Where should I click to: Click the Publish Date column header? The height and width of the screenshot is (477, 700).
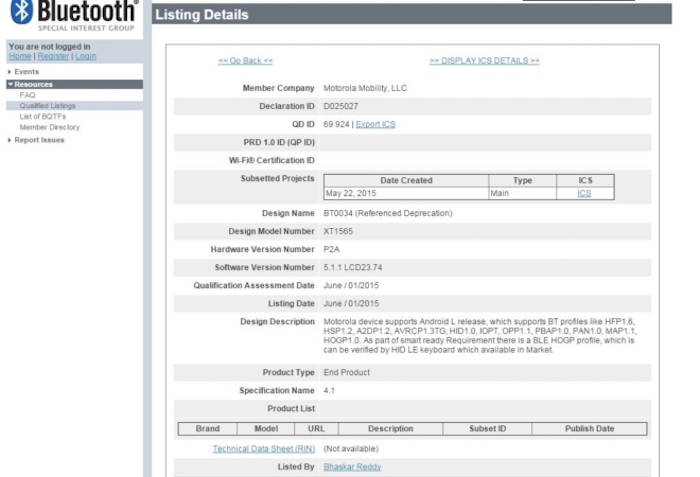591,429
